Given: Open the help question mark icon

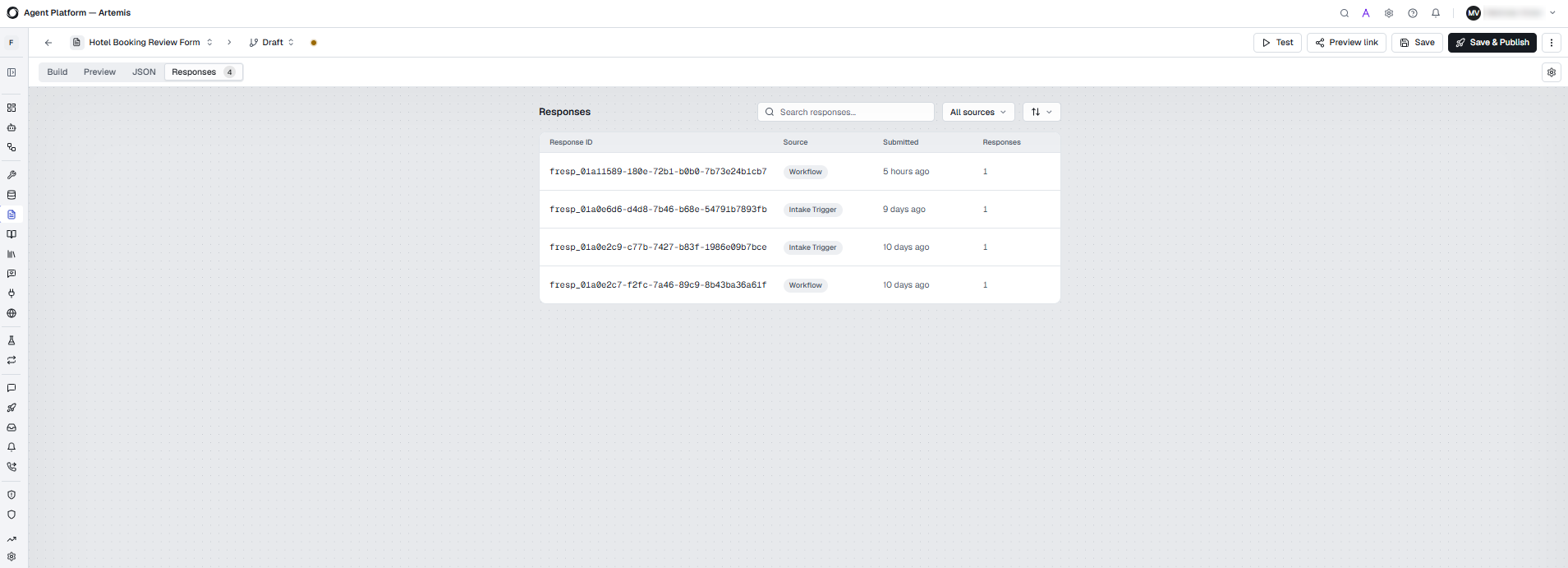Looking at the screenshot, I should click(1413, 13).
